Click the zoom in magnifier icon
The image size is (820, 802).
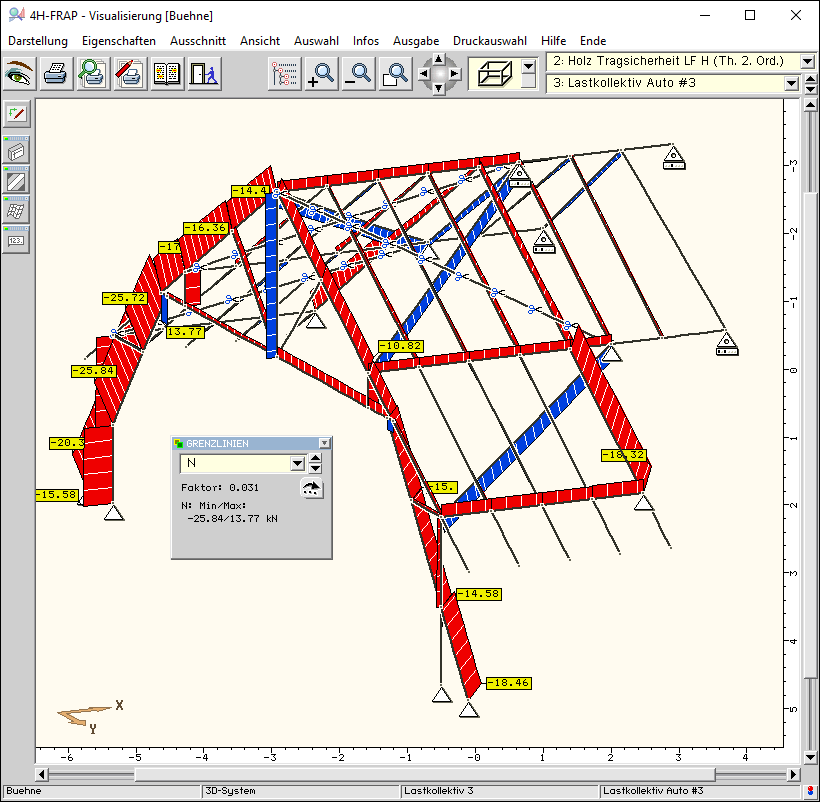[322, 74]
